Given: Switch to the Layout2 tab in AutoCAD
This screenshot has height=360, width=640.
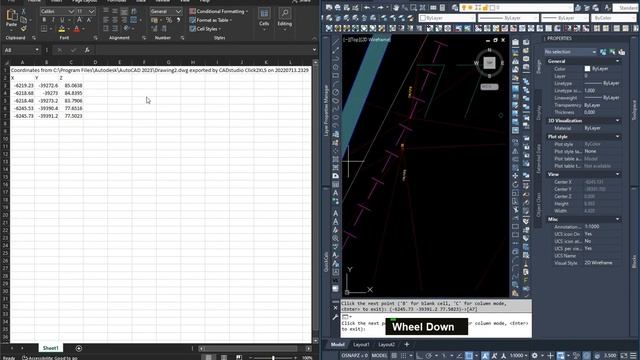Looking at the screenshot, I should pos(386,344).
